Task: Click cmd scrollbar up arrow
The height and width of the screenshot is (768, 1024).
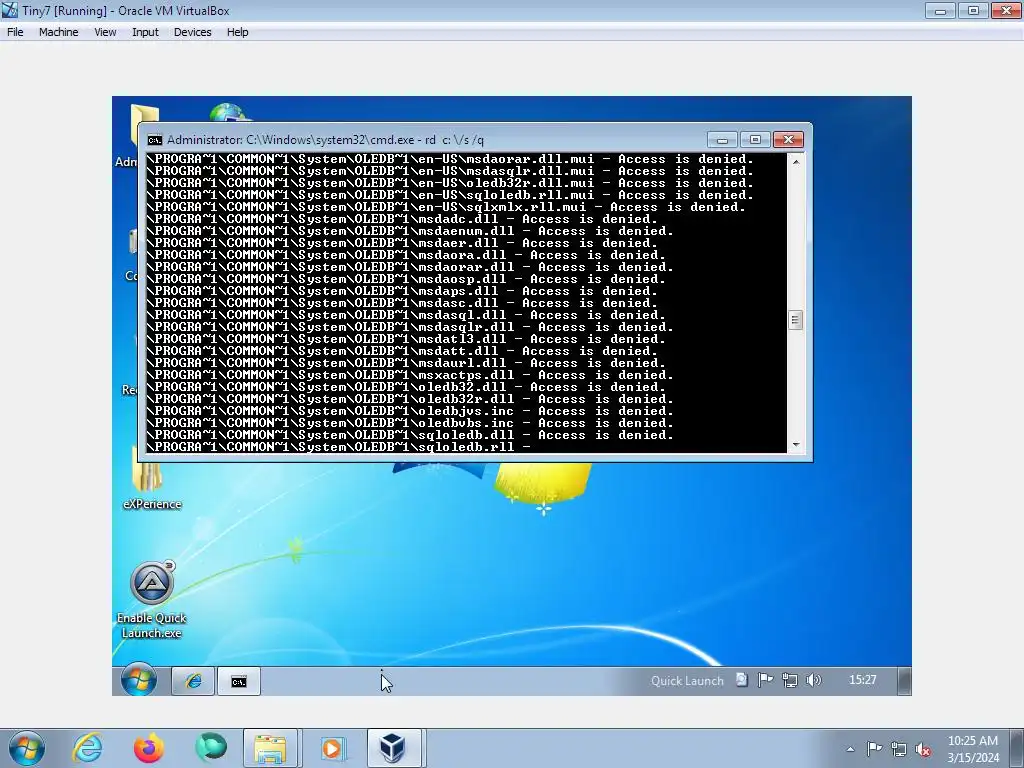Action: click(795, 161)
